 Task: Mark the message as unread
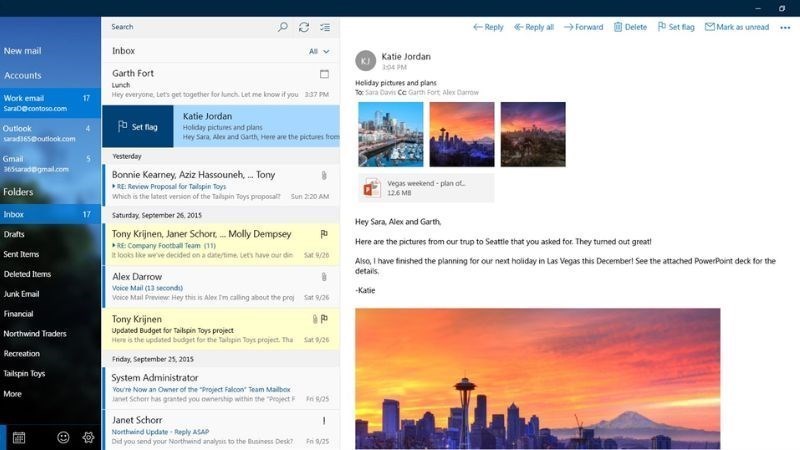(x=737, y=27)
